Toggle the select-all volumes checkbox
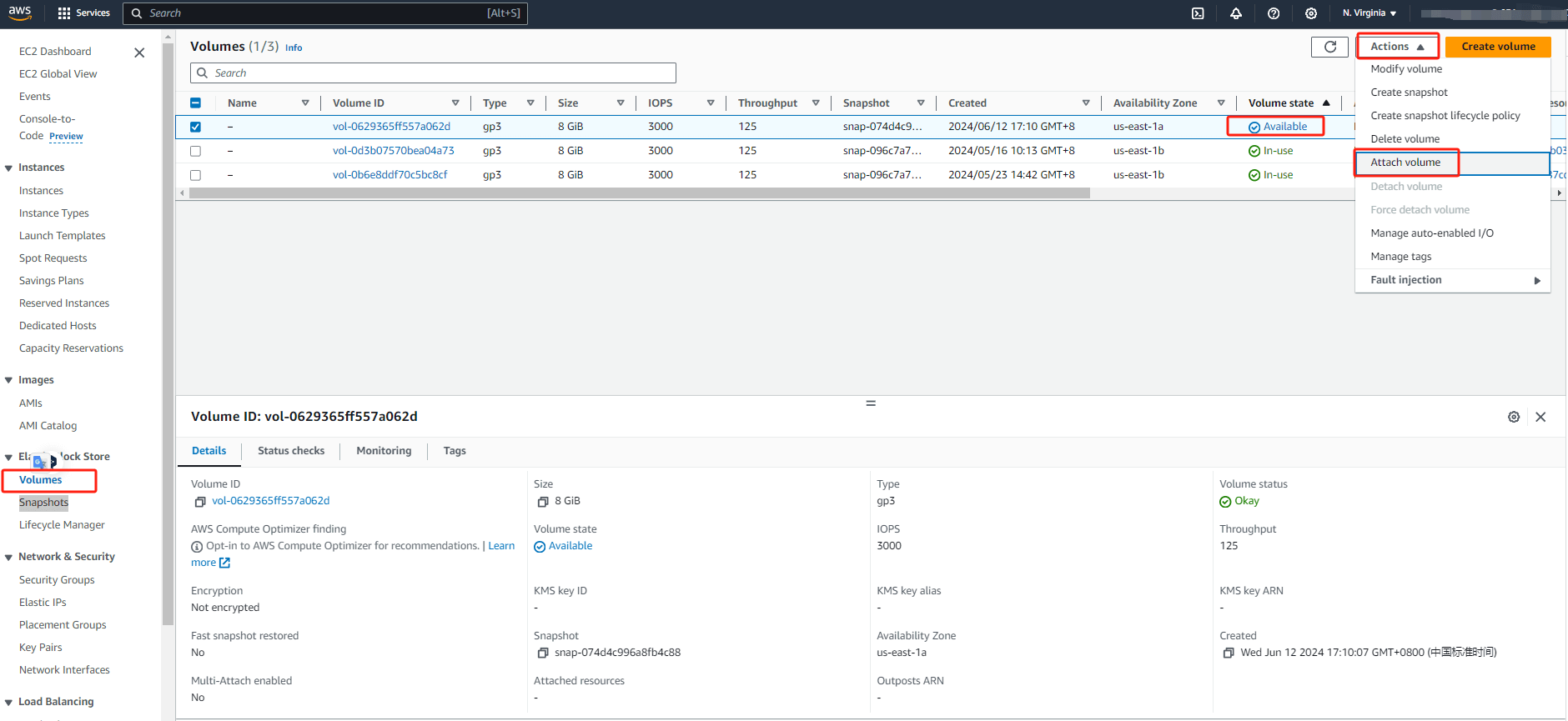The width and height of the screenshot is (1568, 721). tap(195, 103)
